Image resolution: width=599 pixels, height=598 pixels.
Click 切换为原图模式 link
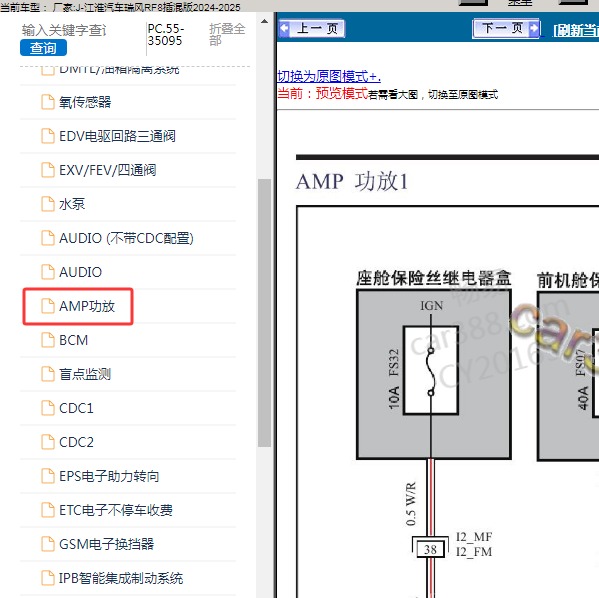click(x=329, y=76)
